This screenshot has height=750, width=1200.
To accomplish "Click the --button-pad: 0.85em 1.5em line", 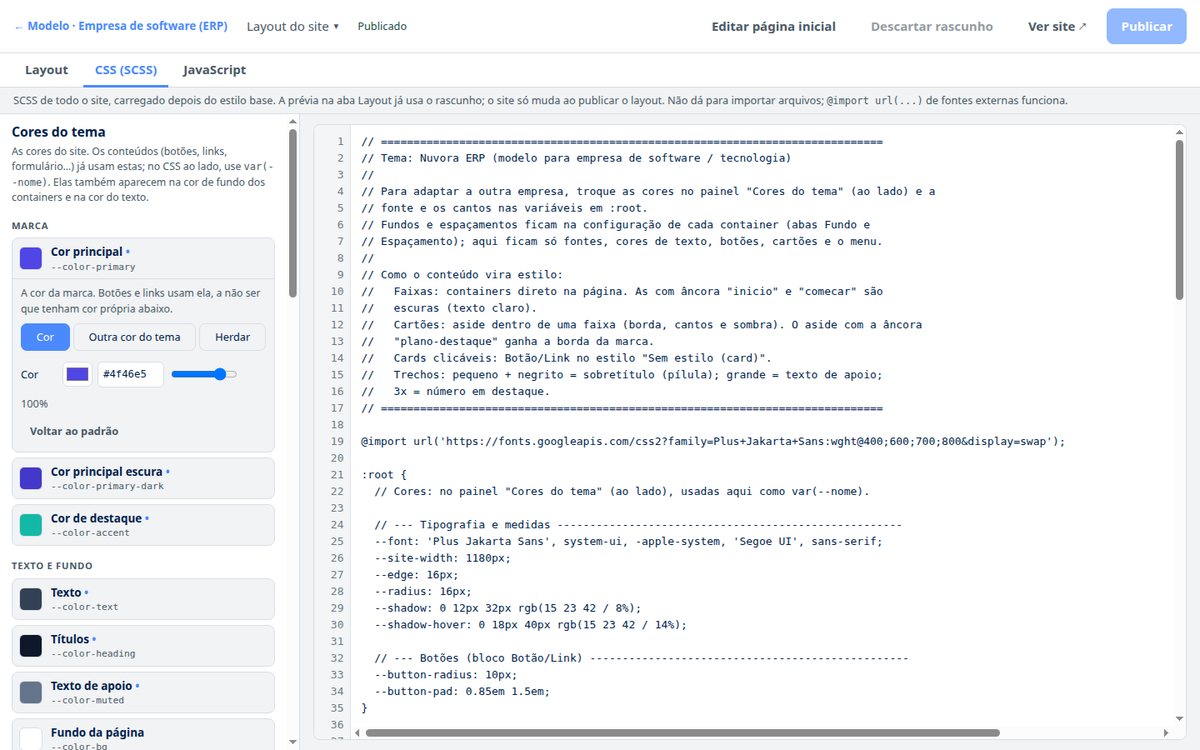I will tap(462, 691).
